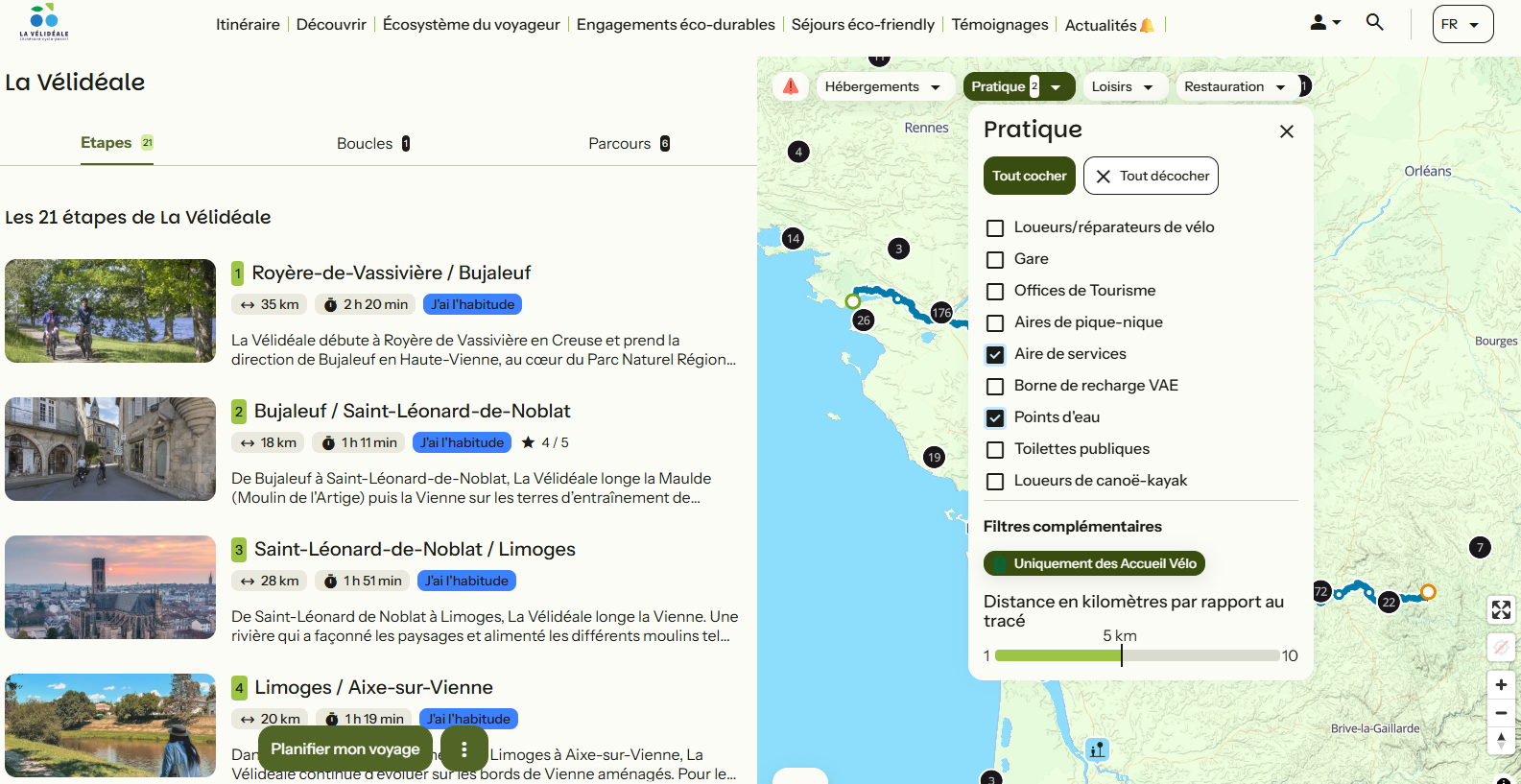Open stage Bujaleuf / Saint-Léonard-de-Noblat
The width and height of the screenshot is (1521, 784).
click(413, 411)
